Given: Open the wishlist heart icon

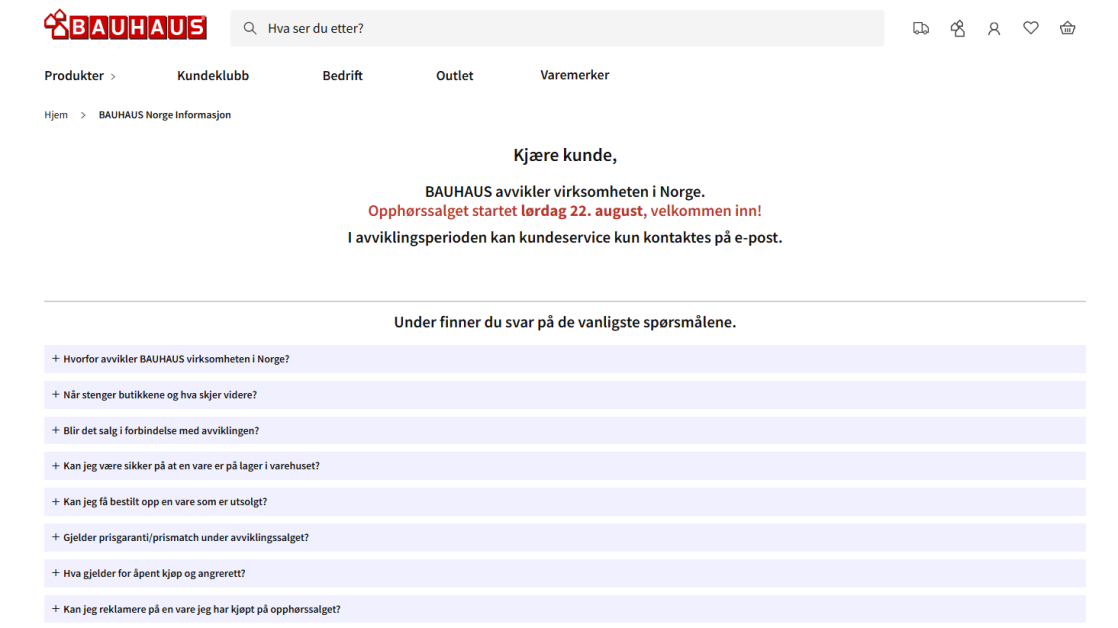Looking at the screenshot, I should coord(1031,28).
